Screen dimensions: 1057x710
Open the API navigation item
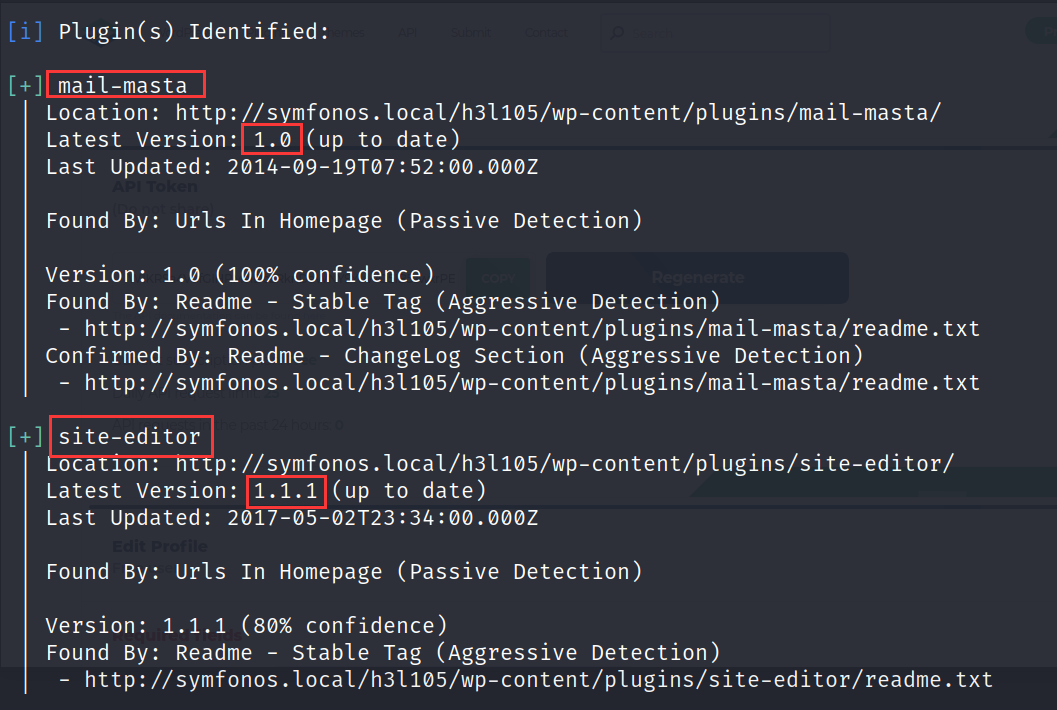pos(407,33)
